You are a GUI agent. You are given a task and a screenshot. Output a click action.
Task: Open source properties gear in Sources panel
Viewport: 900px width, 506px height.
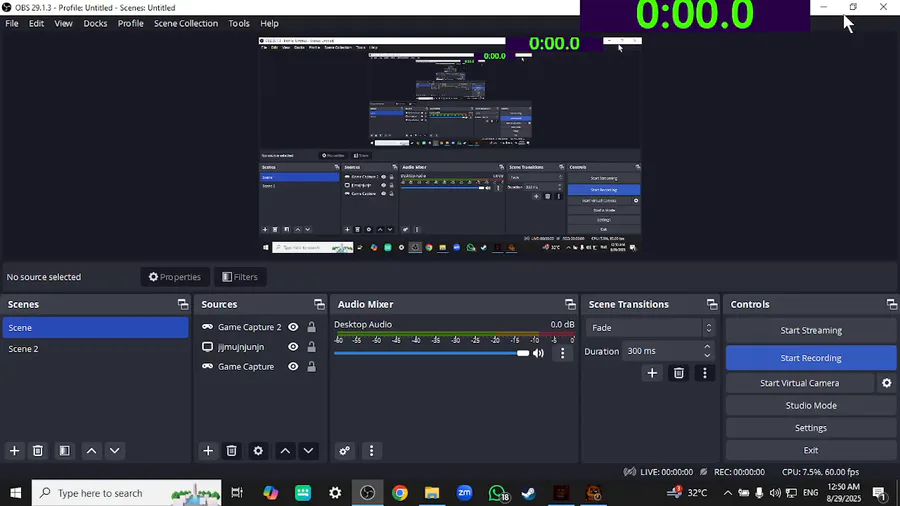pyautogui.click(x=258, y=451)
